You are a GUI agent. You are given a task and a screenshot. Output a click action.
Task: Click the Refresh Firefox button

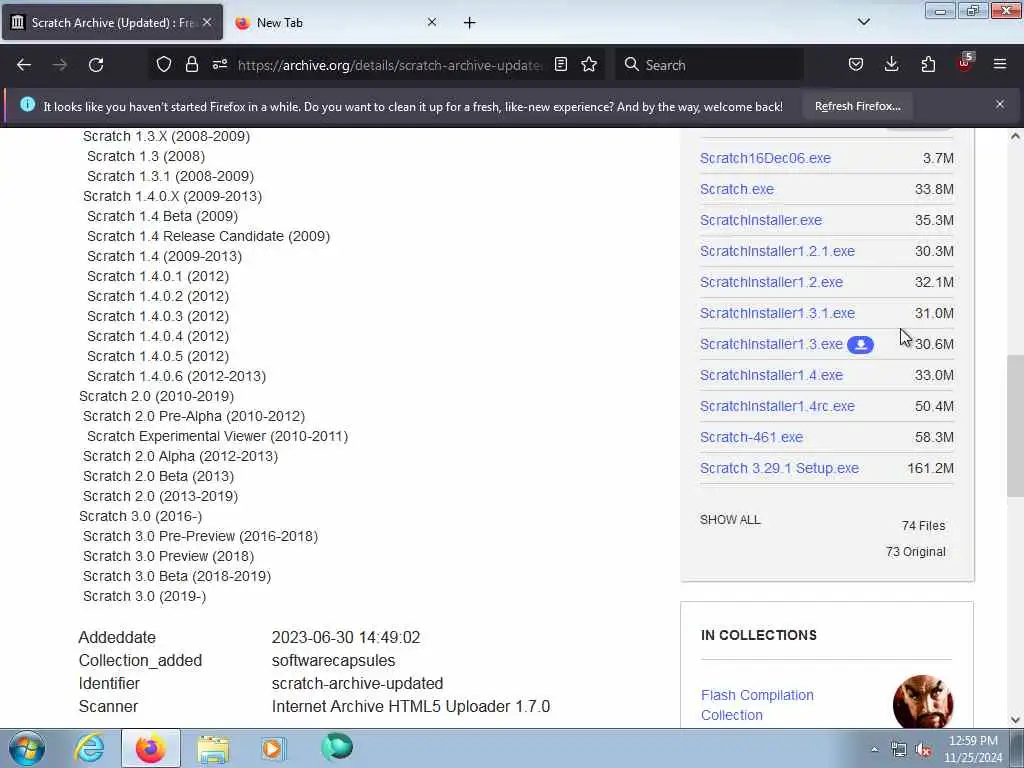click(857, 106)
